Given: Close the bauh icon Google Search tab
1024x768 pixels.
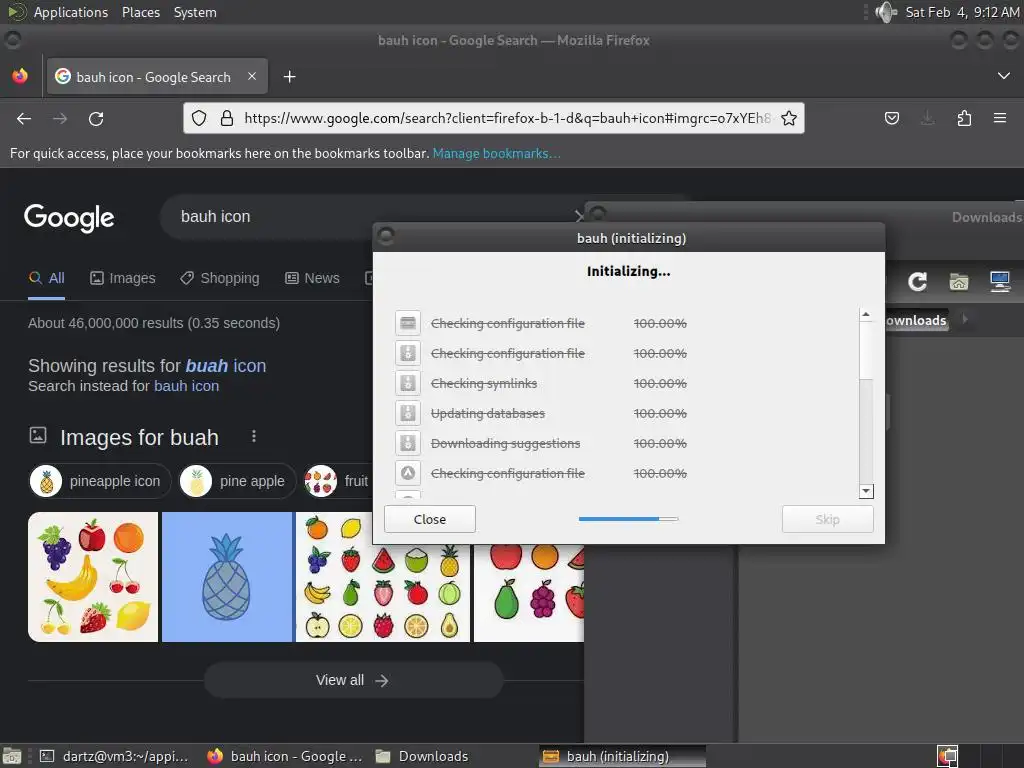Looking at the screenshot, I should [252, 76].
